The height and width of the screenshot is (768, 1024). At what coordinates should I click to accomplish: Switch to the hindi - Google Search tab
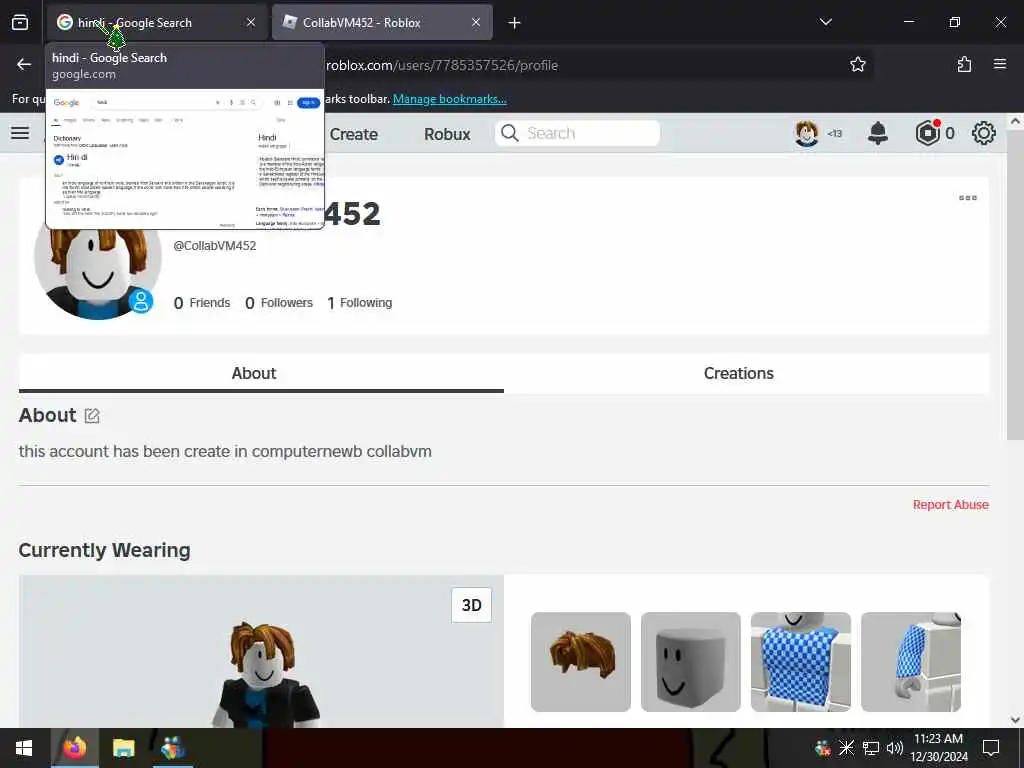tap(157, 23)
